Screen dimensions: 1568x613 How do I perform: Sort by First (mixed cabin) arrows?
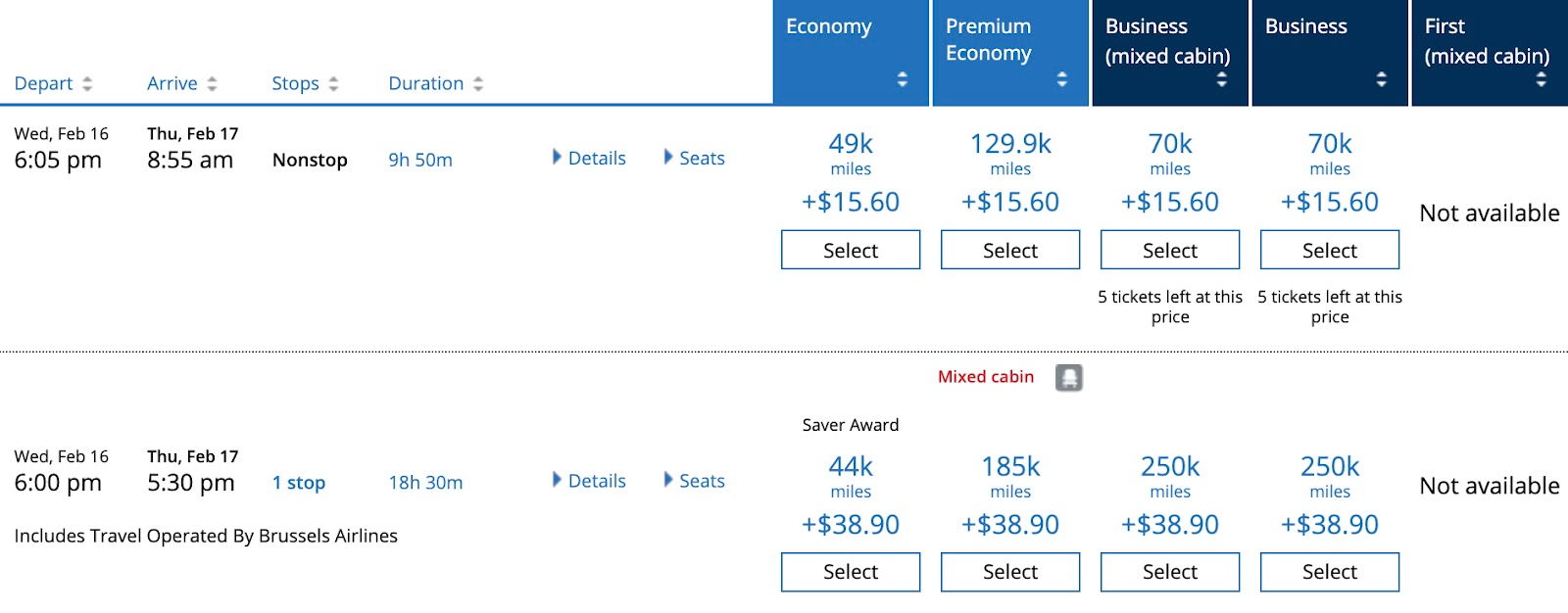click(x=1541, y=79)
